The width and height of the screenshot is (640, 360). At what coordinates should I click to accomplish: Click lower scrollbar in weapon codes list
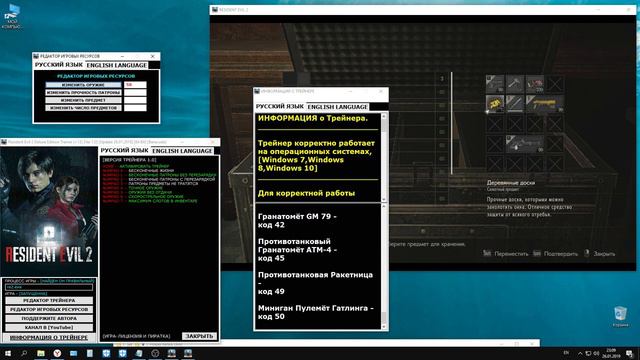[x=384, y=266]
